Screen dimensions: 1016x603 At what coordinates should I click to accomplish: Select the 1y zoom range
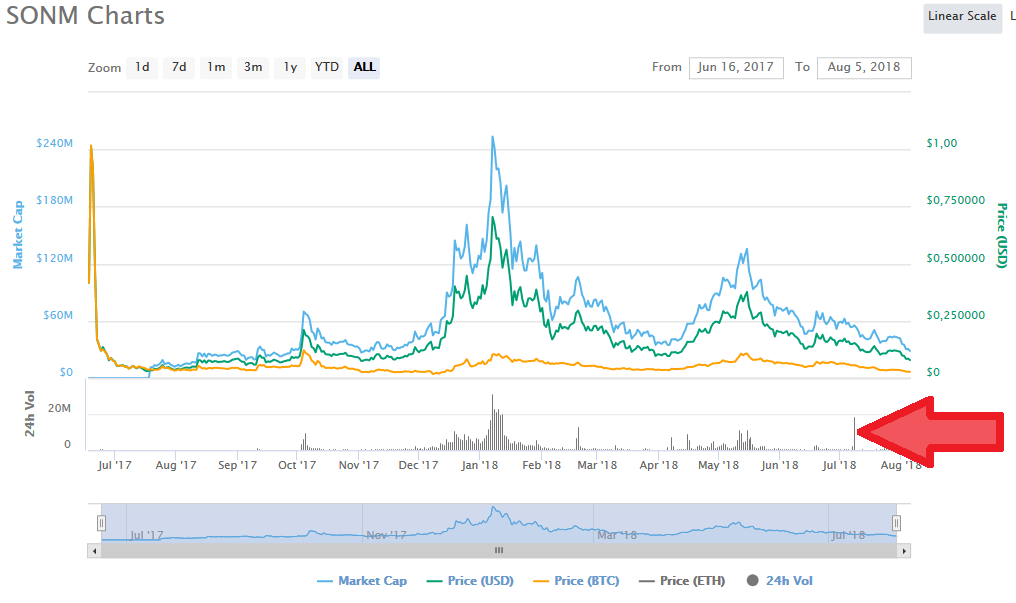[x=290, y=67]
